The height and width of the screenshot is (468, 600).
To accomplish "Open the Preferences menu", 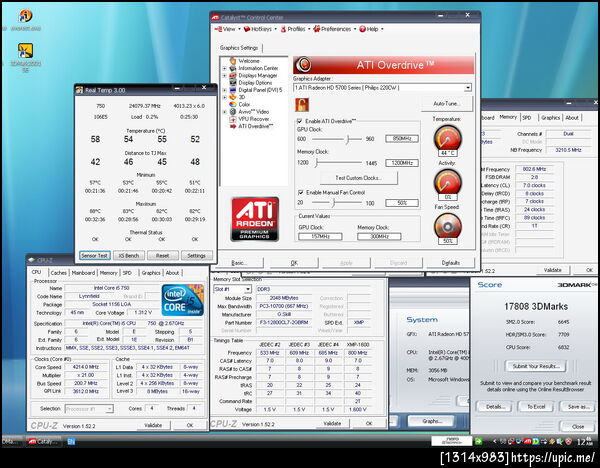I will (x=334, y=29).
